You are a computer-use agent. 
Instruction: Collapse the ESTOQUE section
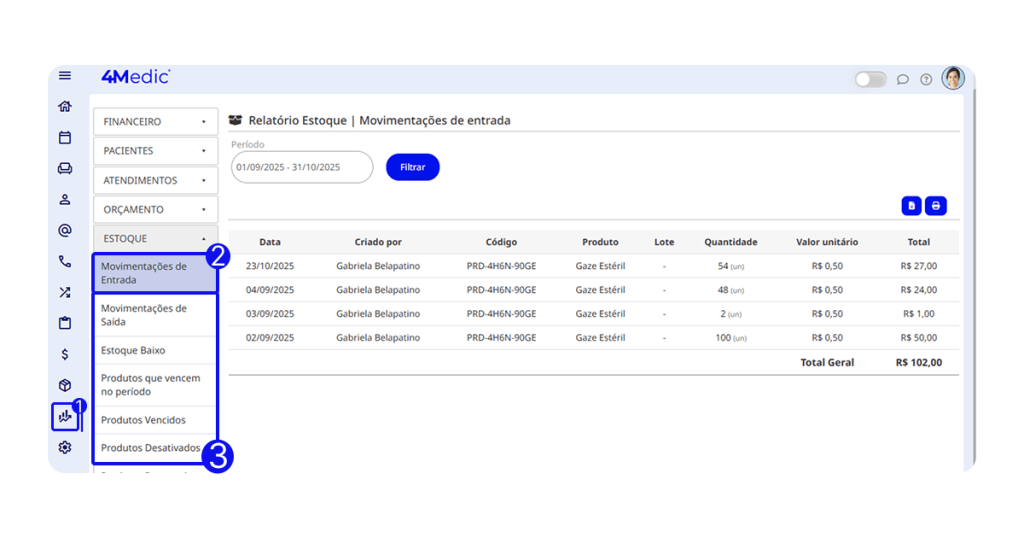click(156, 239)
